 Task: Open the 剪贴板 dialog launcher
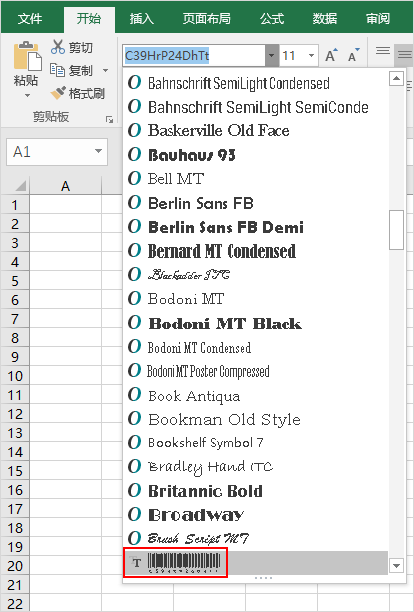coord(110,119)
